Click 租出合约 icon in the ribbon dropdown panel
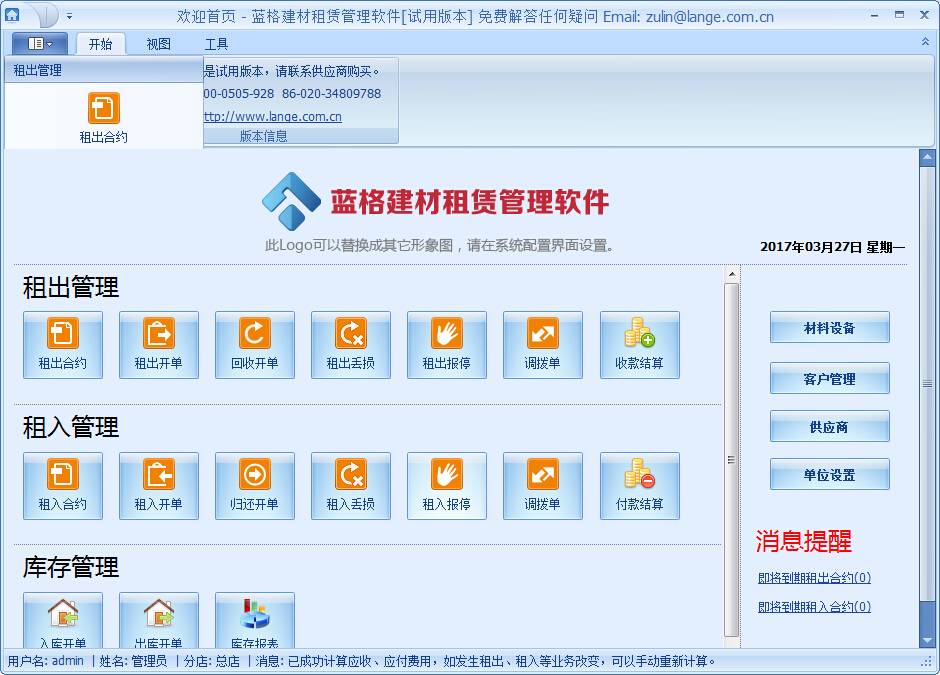 (x=104, y=118)
